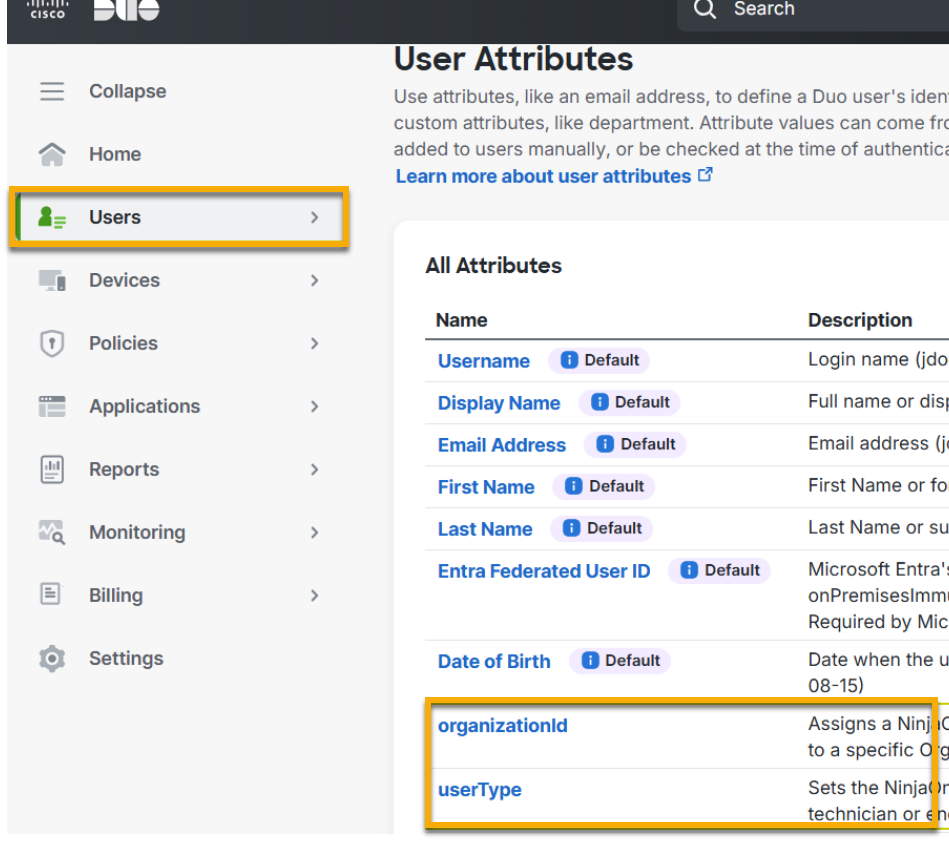Click the Devices monitor icon
The width and height of the screenshot is (949, 841).
coord(52,280)
